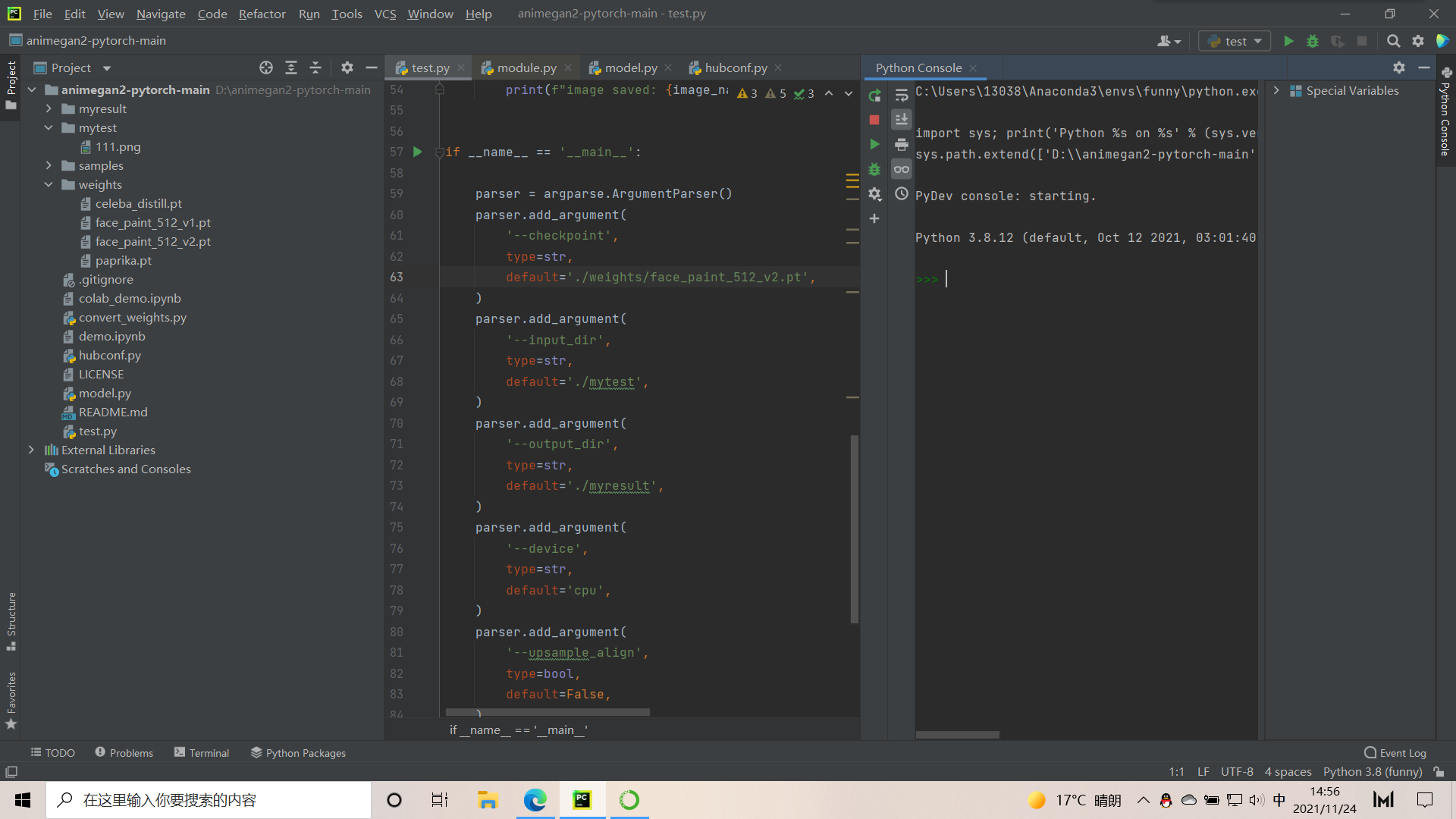The image size is (1456, 819).
Task: Click the Select Opened File icon
Action: [265, 67]
